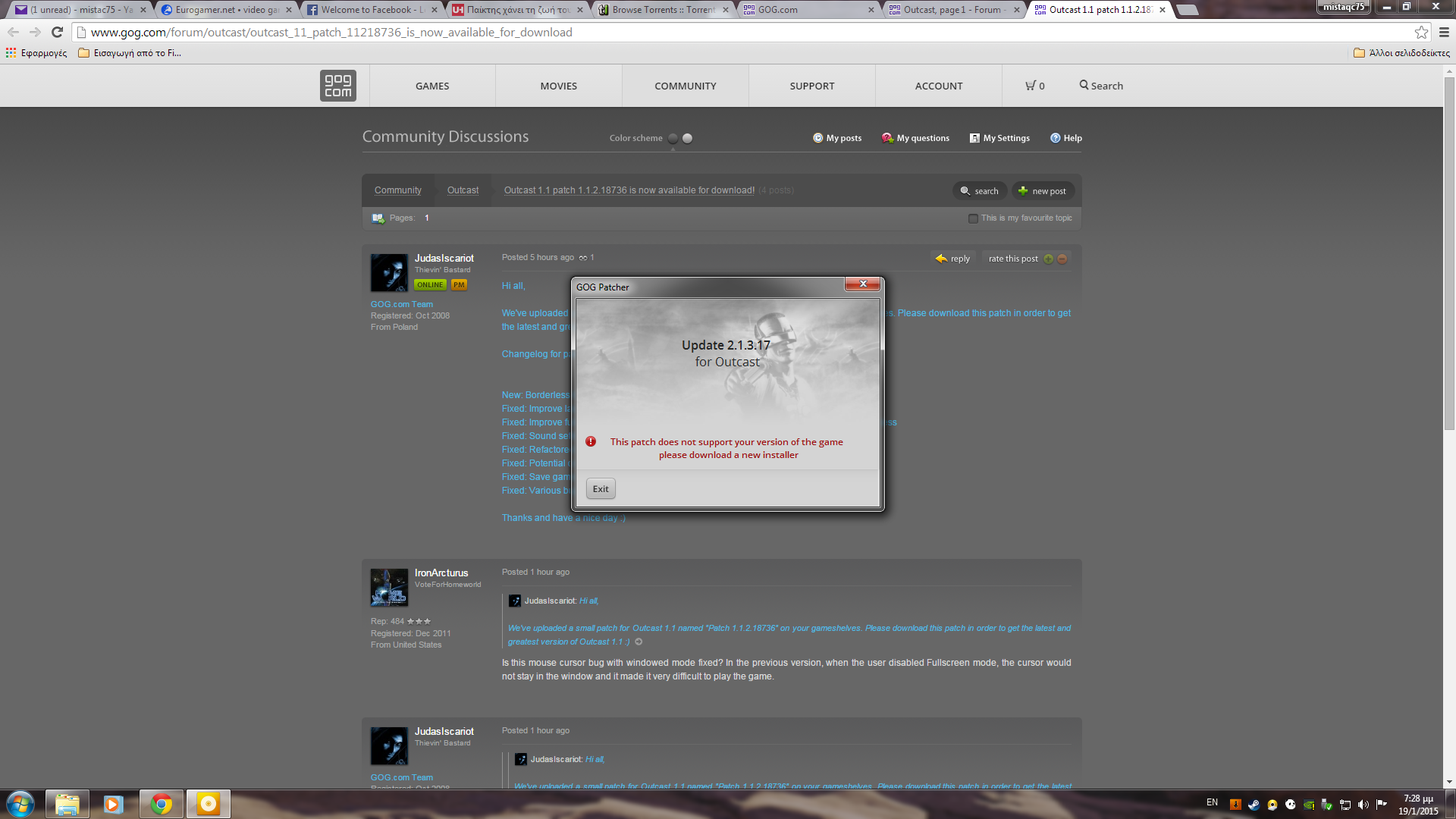This screenshot has width=1456, height=819.
Task: Open the ACCOUNT menu
Action: (x=939, y=86)
